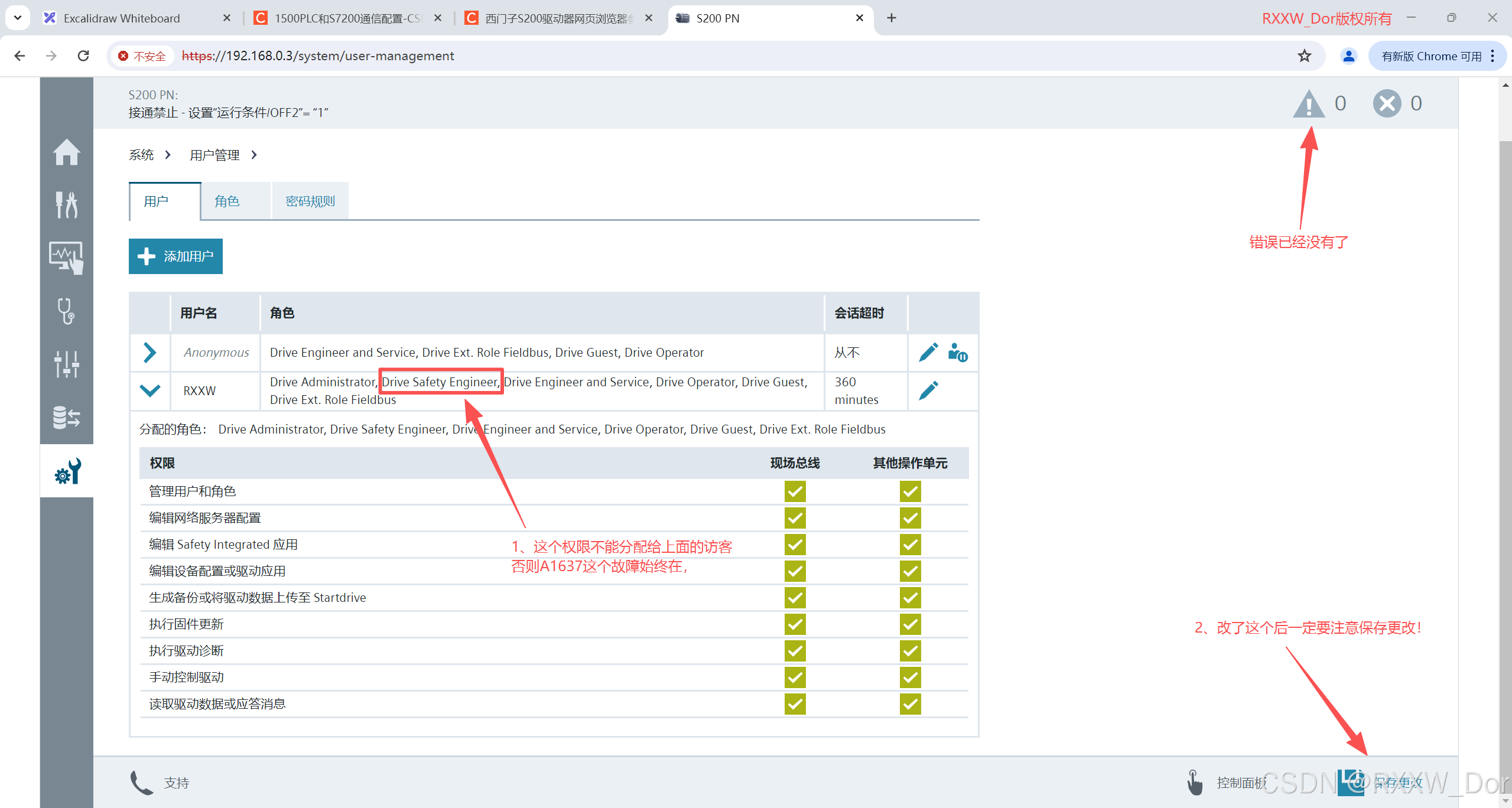Image resolution: width=1512 pixels, height=808 pixels.
Task: Open the monitor control panel sidebar icon
Action: click(x=66, y=258)
